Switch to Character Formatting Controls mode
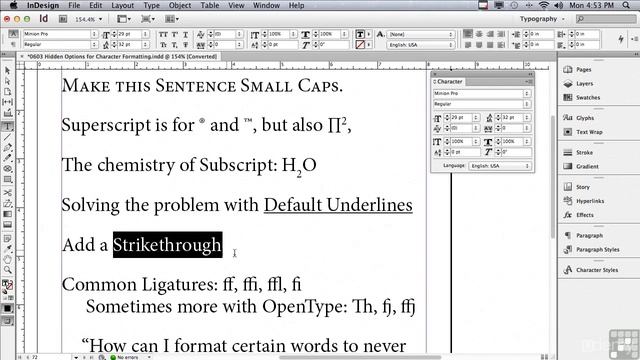 (x=13, y=34)
